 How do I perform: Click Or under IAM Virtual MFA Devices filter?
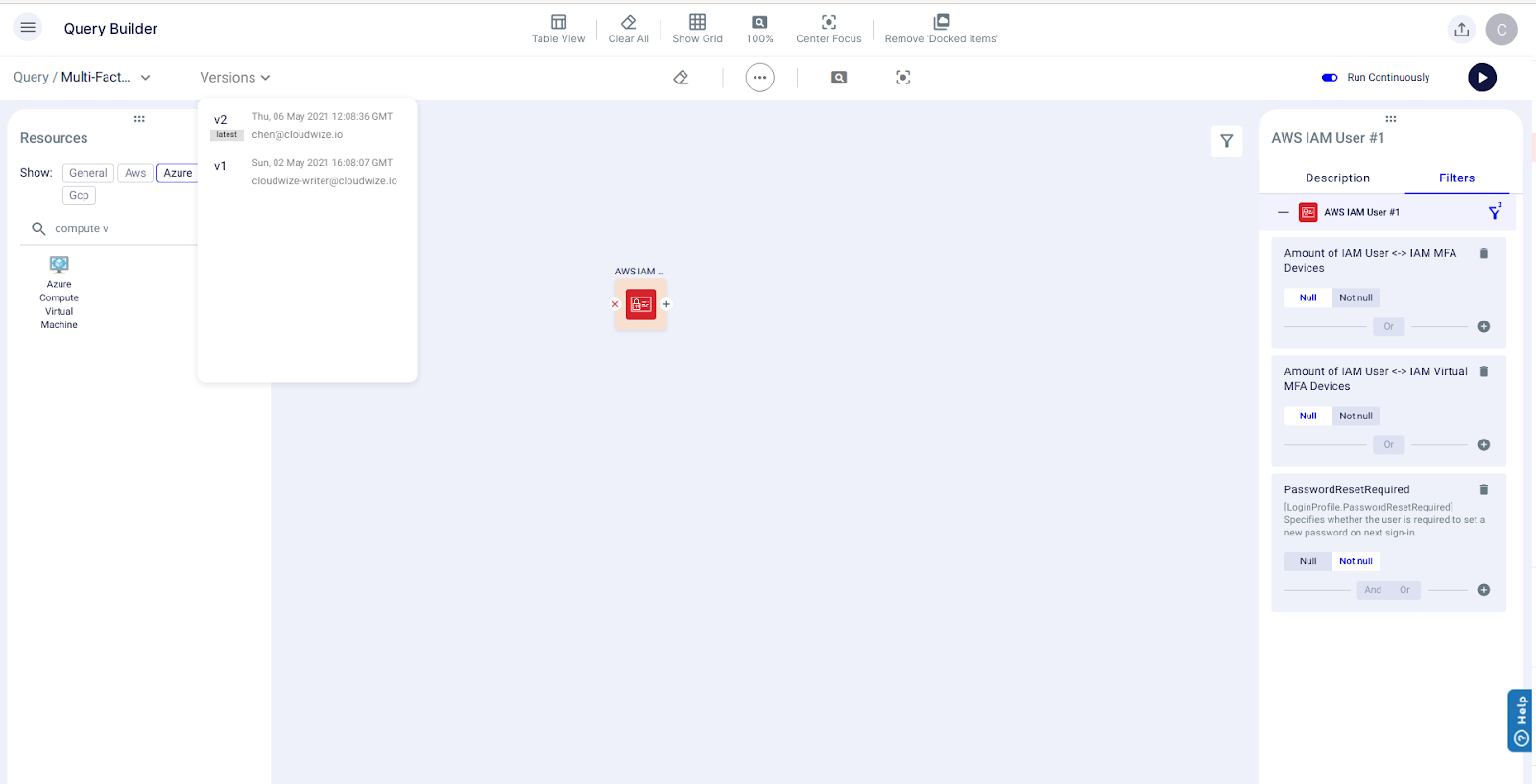tap(1388, 444)
